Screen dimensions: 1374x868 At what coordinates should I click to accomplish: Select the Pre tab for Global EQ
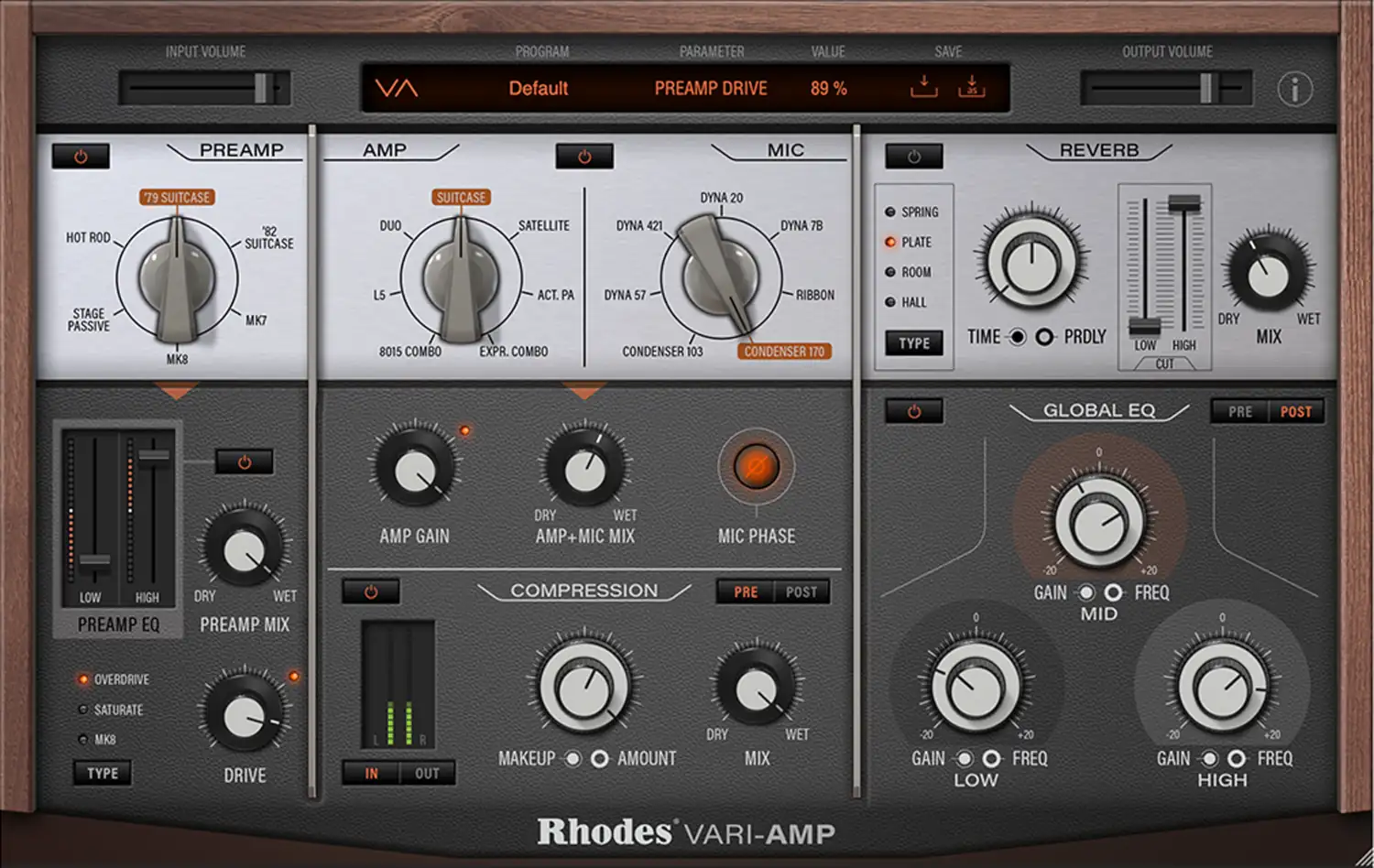point(1238,411)
